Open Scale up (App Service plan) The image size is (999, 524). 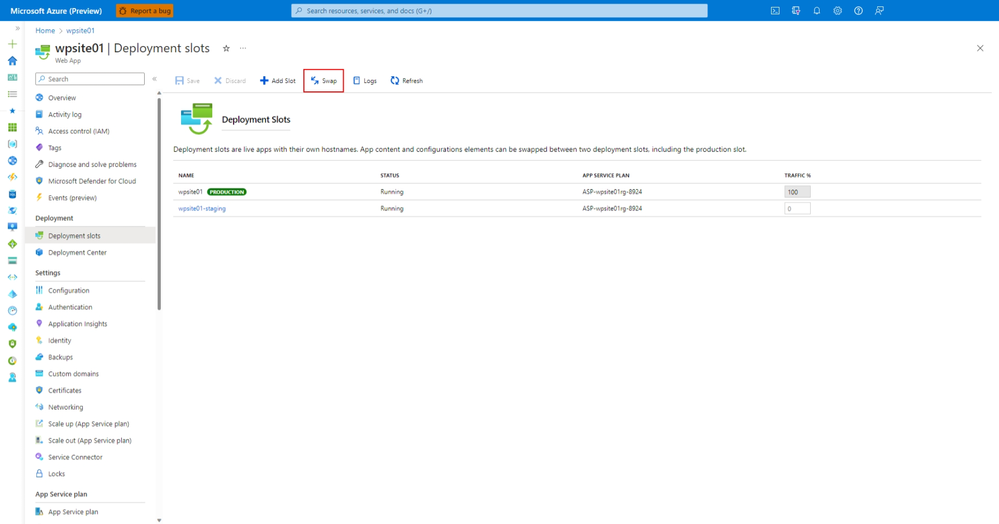[x=89, y=424]
